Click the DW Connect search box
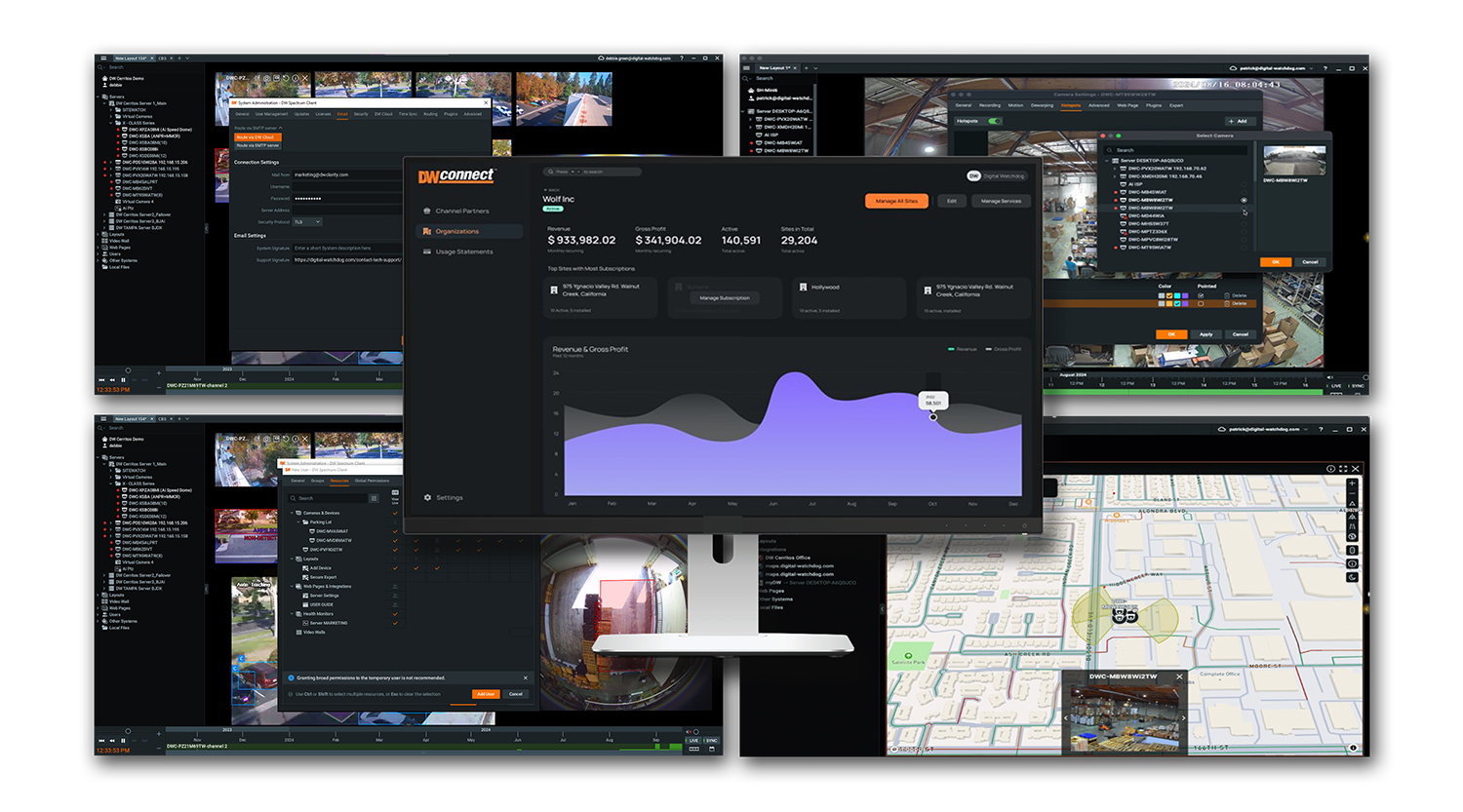 pos(592,172)
